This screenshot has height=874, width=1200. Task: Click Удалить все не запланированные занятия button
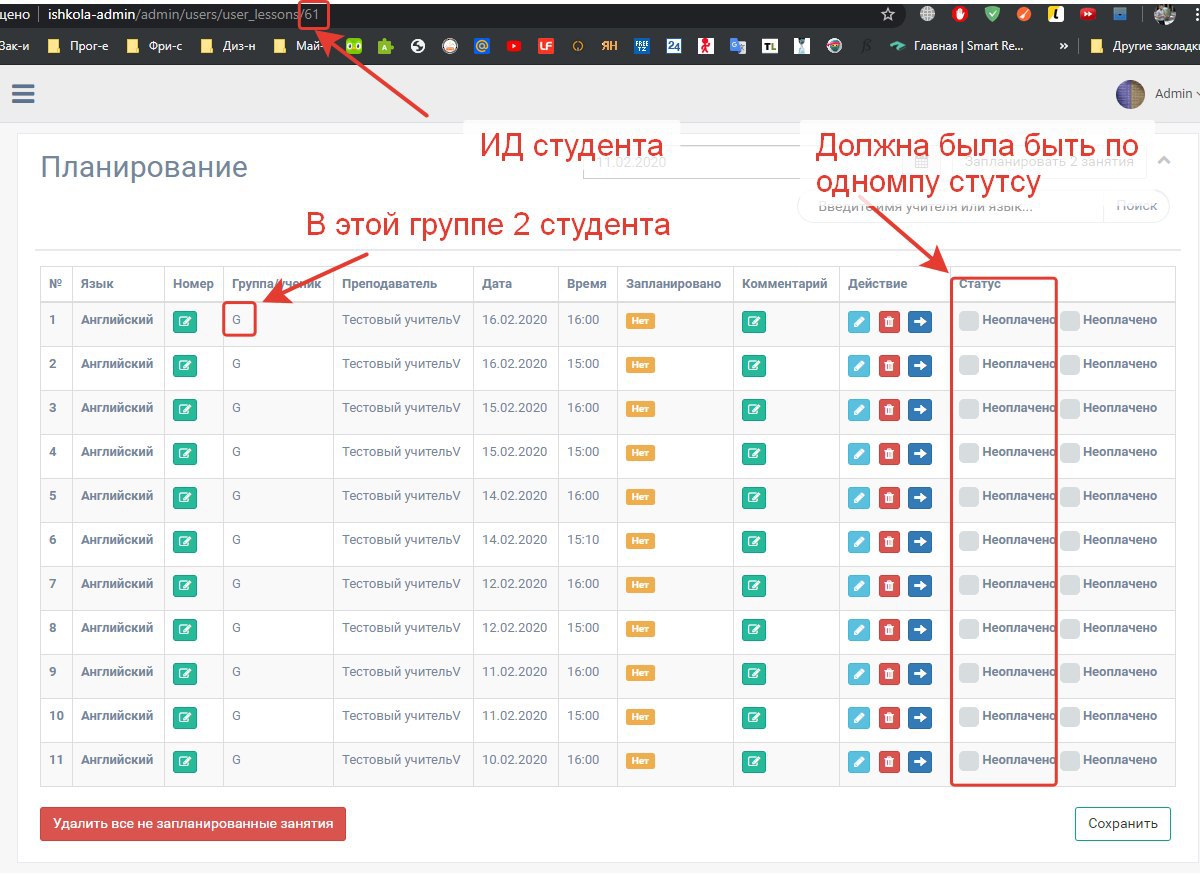193,824
